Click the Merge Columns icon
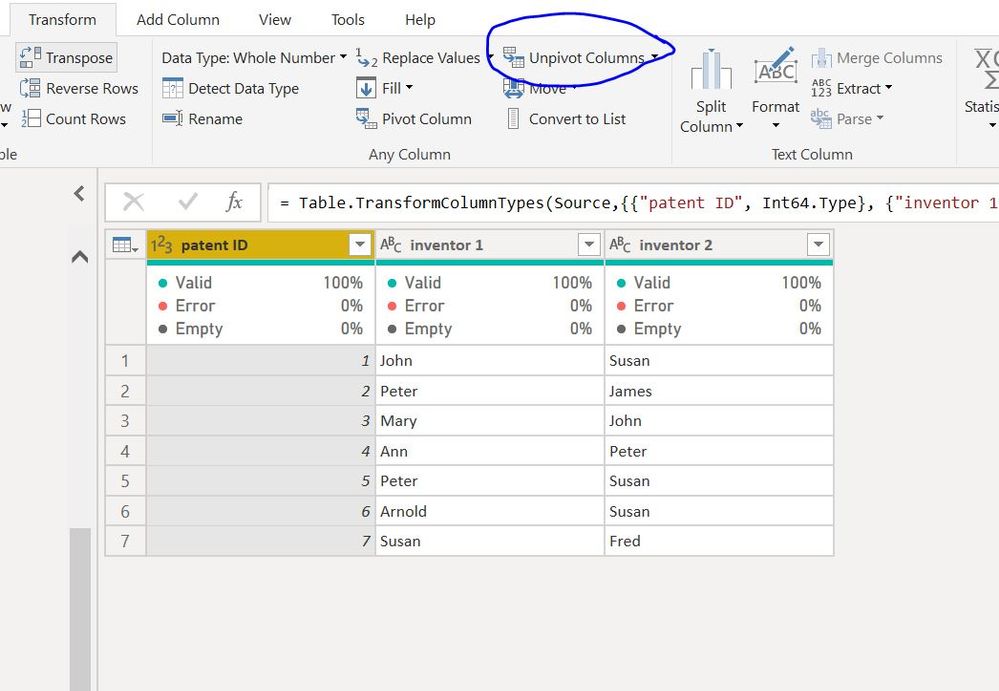999x691 pixels. tap(821, 58)
